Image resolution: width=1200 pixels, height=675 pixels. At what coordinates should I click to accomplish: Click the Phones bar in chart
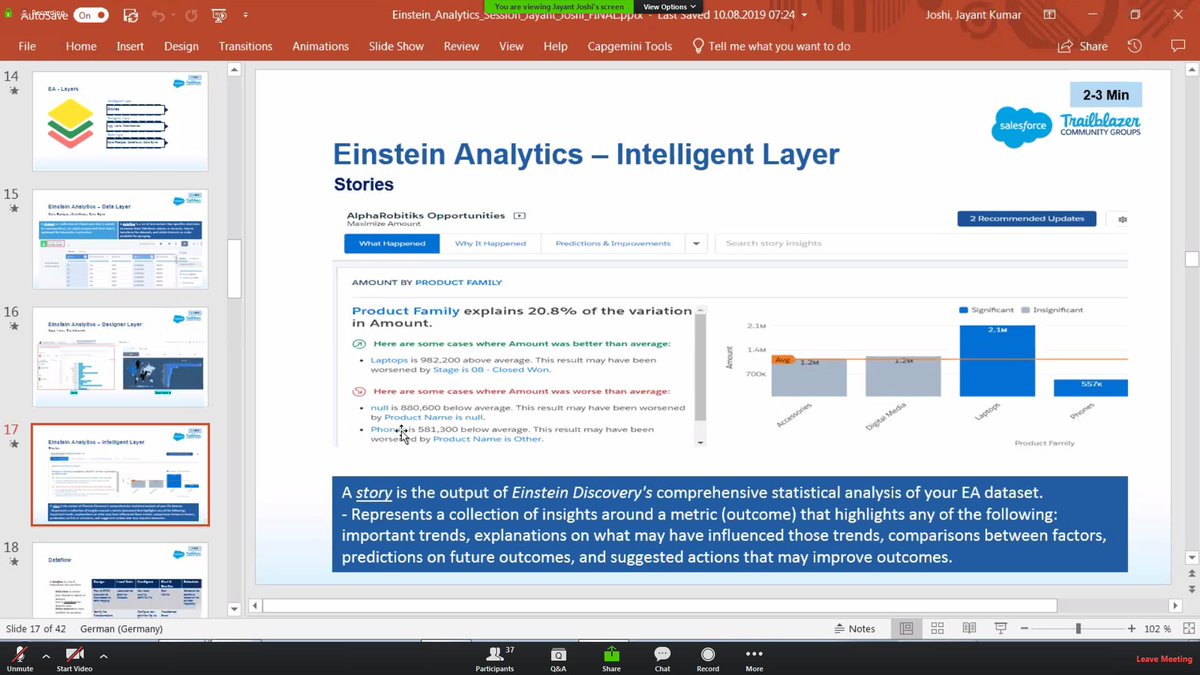(1090, 388)
